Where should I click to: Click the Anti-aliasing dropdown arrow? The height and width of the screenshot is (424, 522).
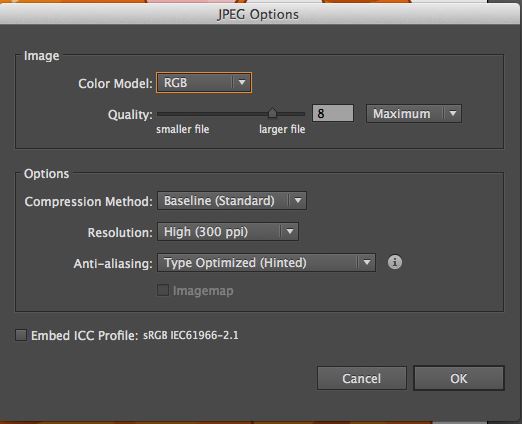pos(367,263)
